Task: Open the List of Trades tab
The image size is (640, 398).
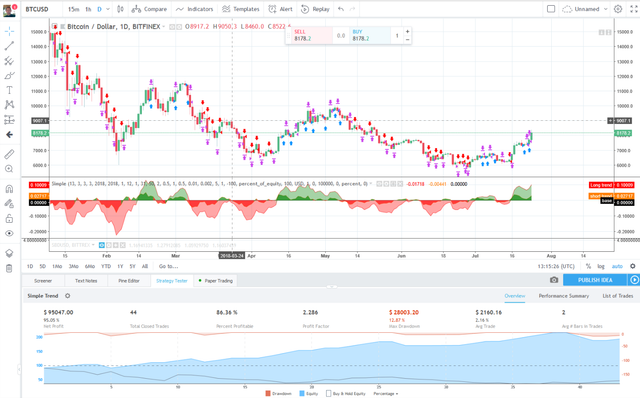Action: click(x=618, y=296)
